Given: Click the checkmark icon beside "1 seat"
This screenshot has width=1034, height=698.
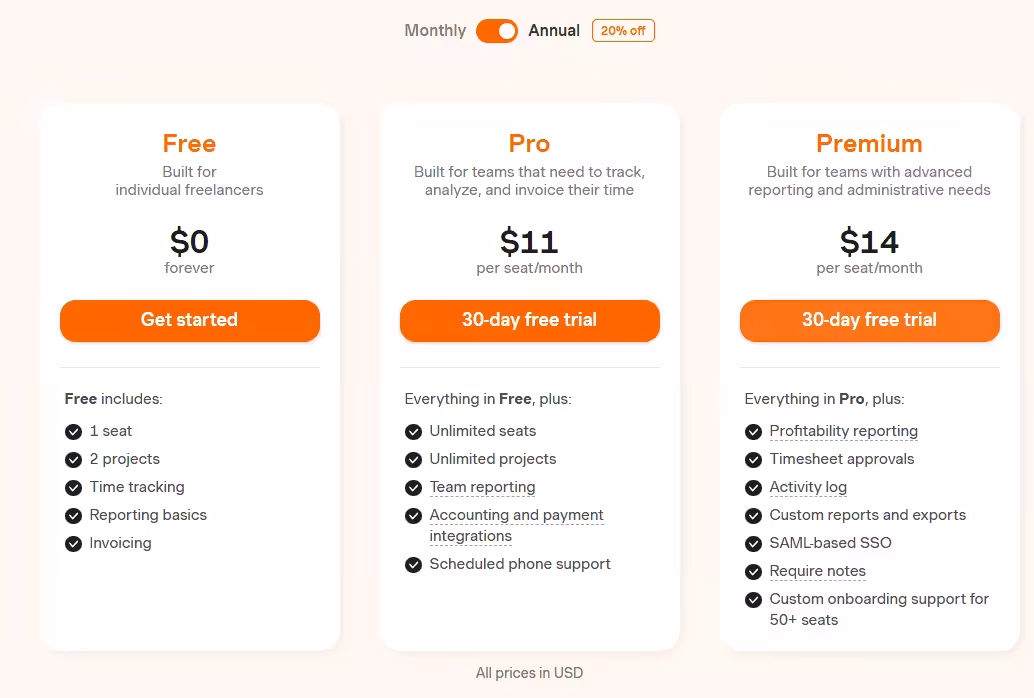Looking at the screenshot, I should pos(73,431).
